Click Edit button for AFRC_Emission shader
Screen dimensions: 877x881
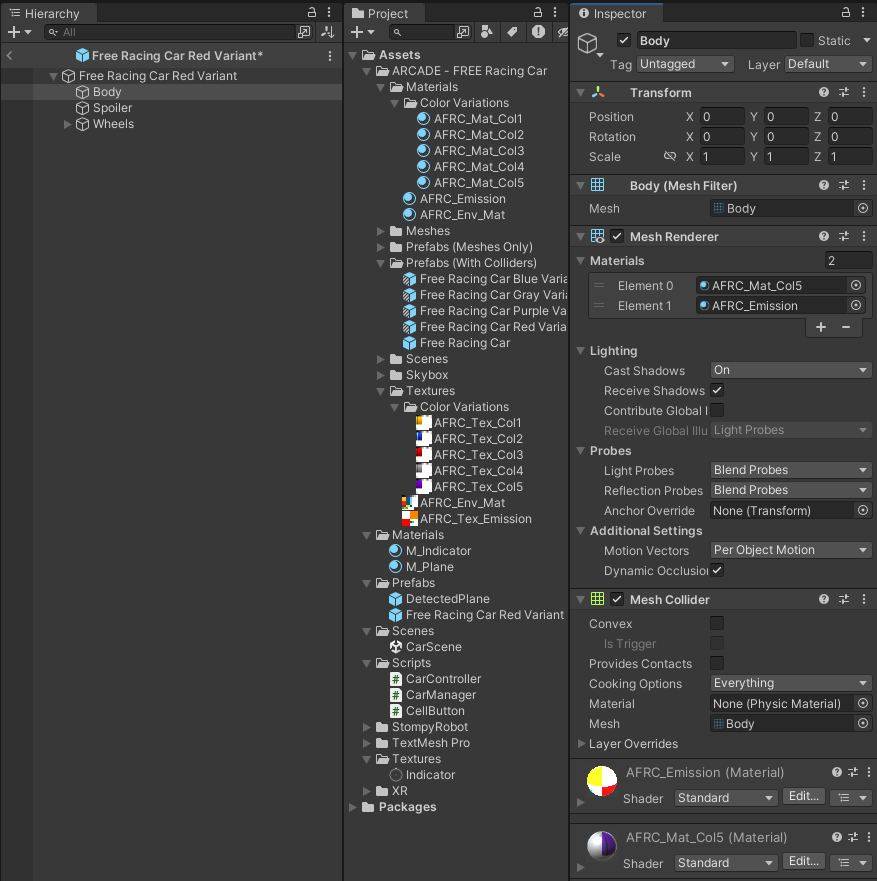(x=803, y=797)
